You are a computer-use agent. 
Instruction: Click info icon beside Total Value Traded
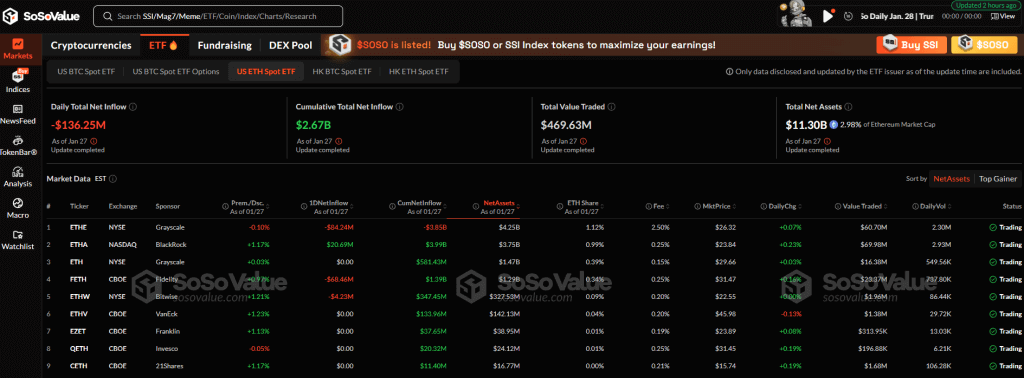[x=611, y=106]
